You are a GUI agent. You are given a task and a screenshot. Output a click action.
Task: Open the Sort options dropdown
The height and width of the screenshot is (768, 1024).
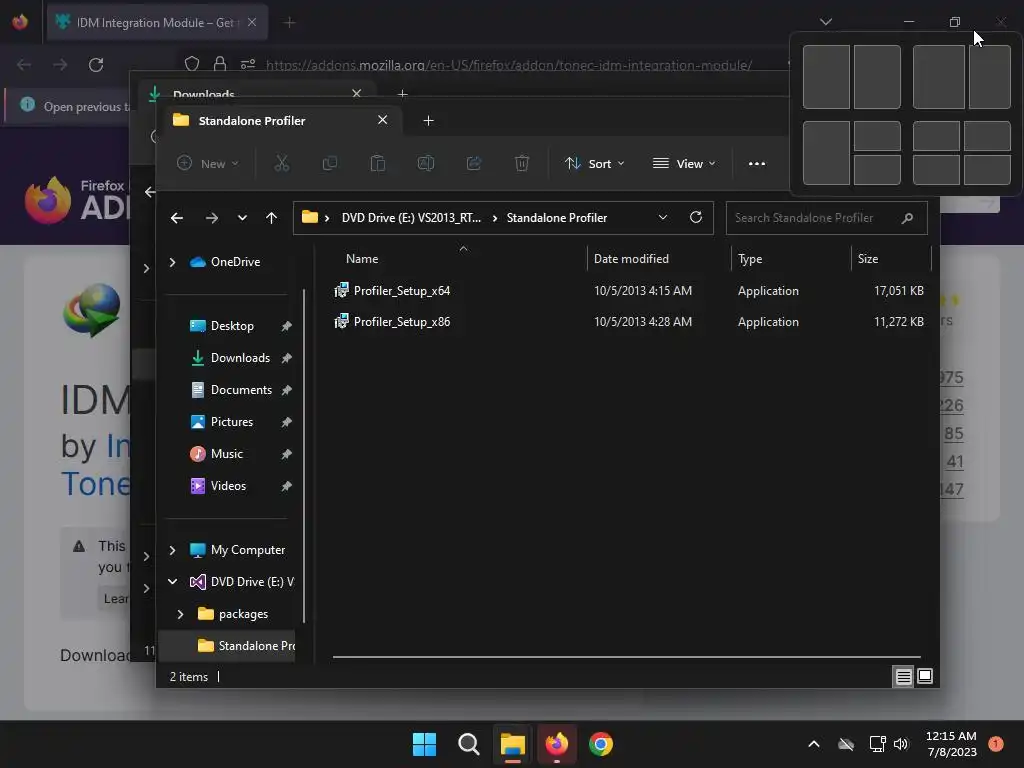coord(594,163)
